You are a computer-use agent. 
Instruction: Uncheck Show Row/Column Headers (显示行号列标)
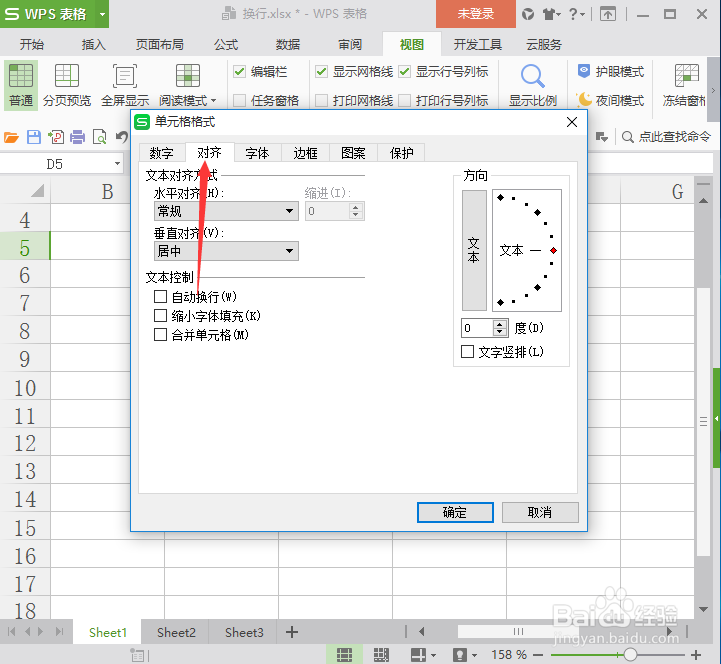404,72
